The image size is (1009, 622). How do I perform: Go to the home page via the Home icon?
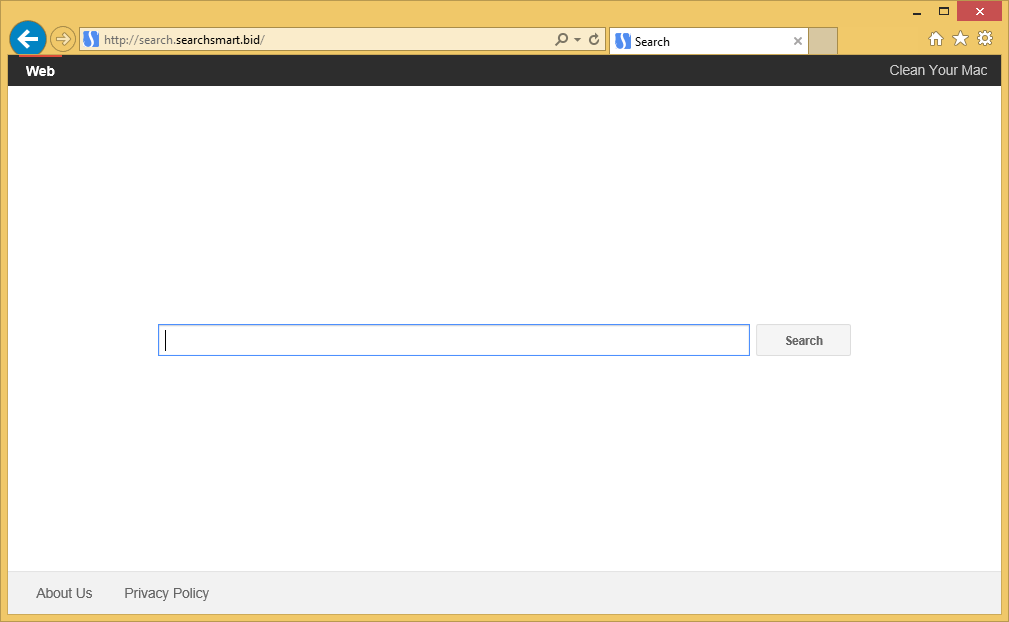click(x=936, y=39)
